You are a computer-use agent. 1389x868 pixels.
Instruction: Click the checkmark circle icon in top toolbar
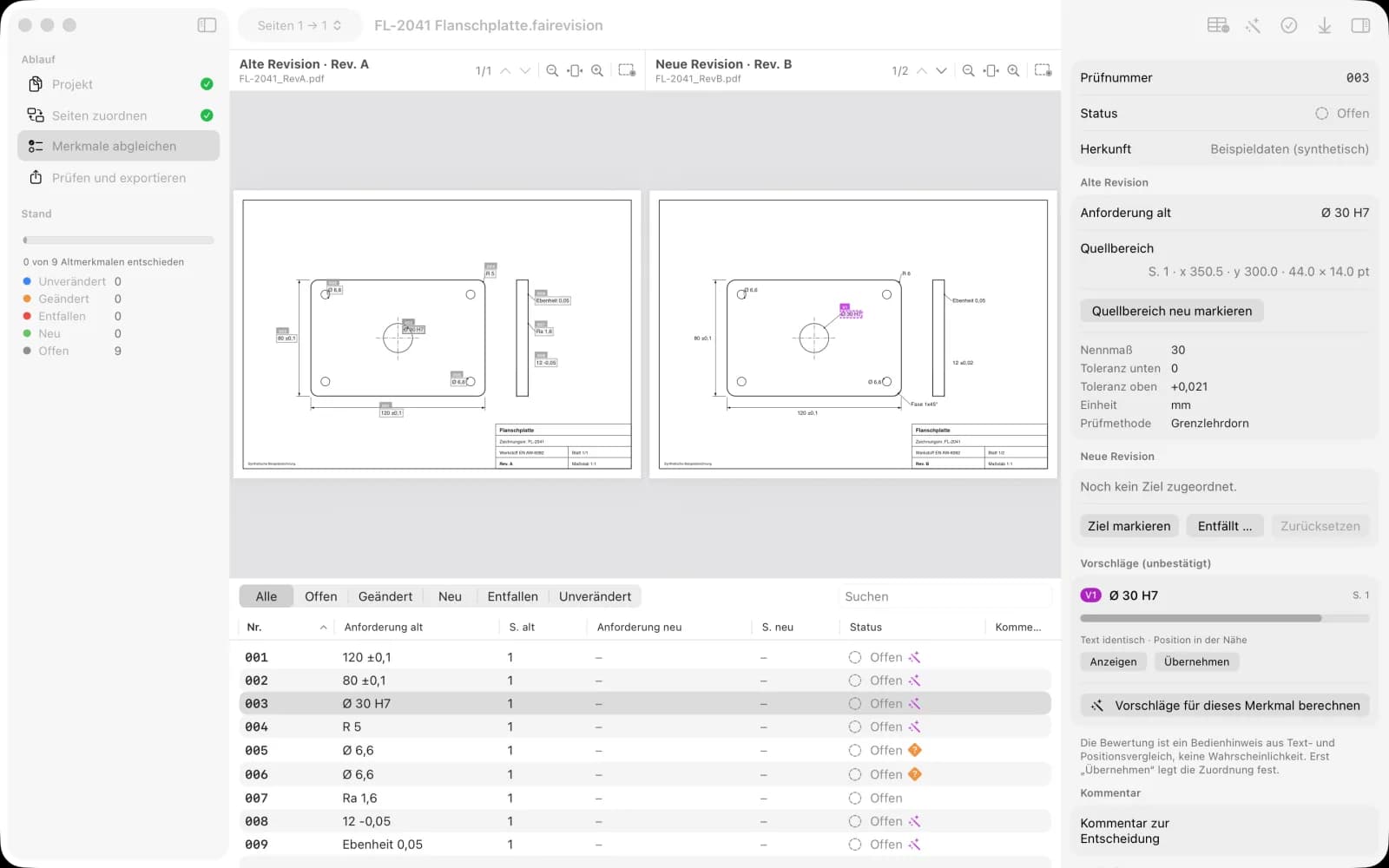(x=1289, y=26)
